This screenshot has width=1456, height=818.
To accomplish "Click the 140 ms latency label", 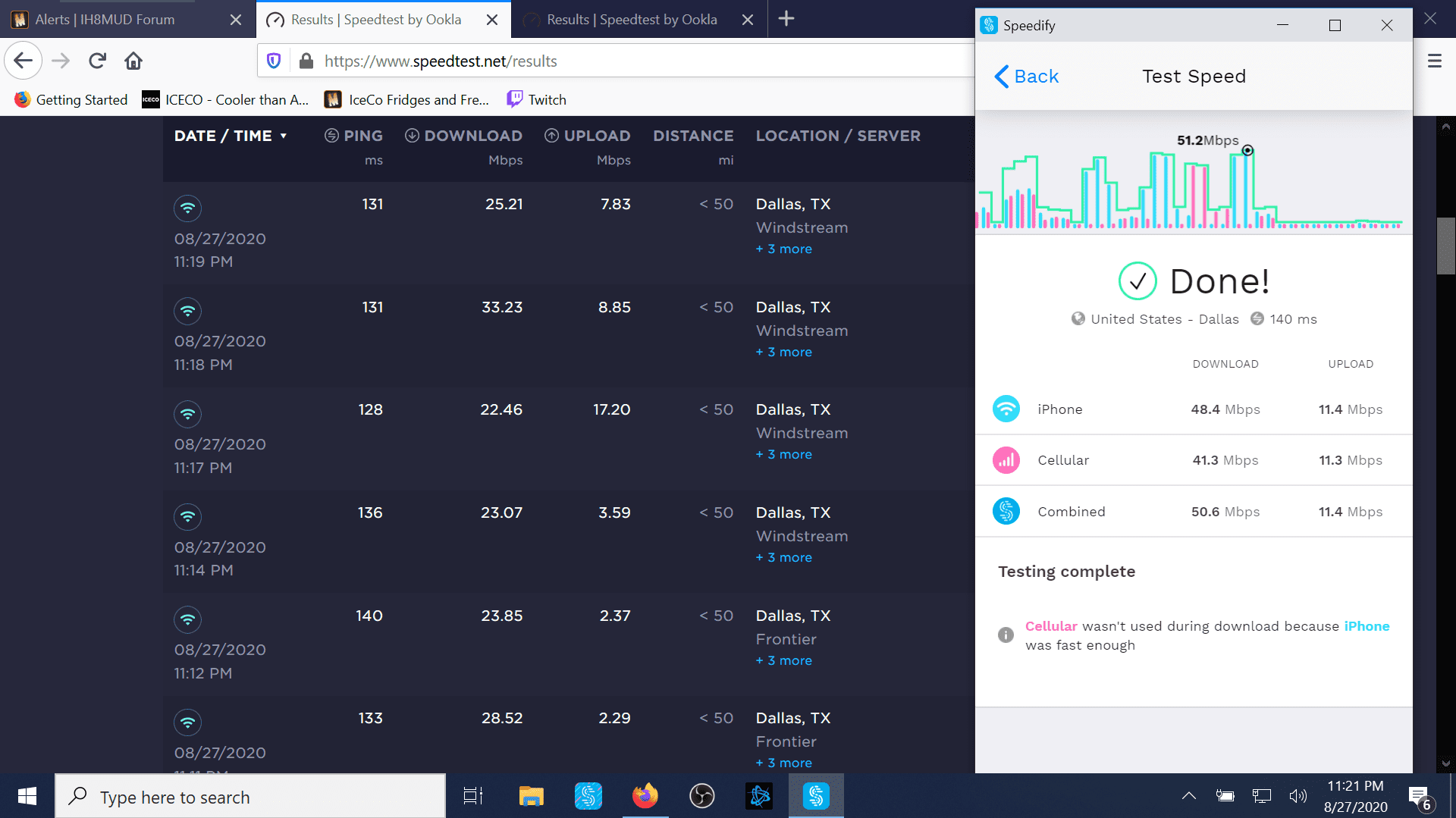I will 1293,319.
